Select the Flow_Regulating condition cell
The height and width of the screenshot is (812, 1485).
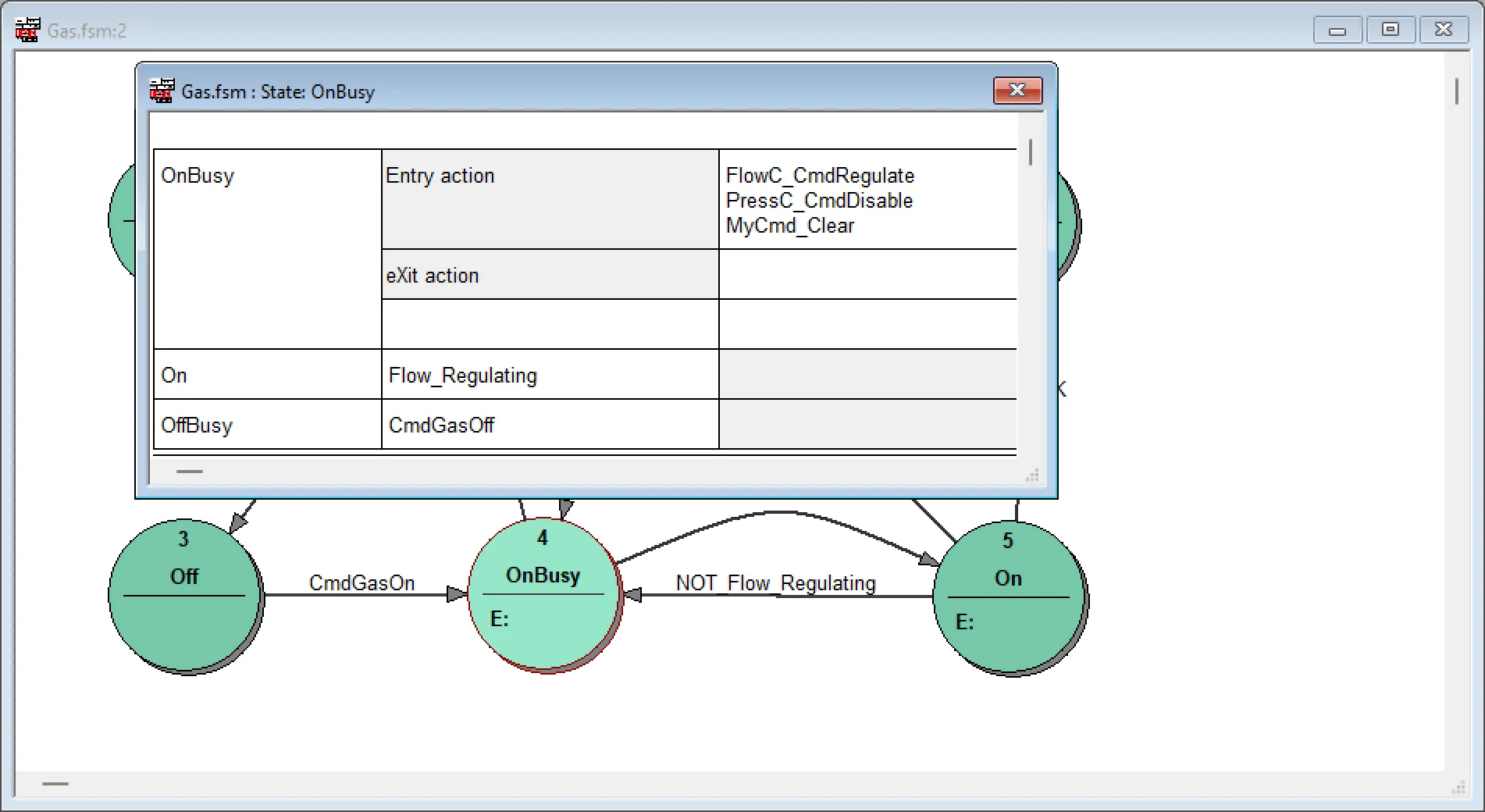[549, 375]
